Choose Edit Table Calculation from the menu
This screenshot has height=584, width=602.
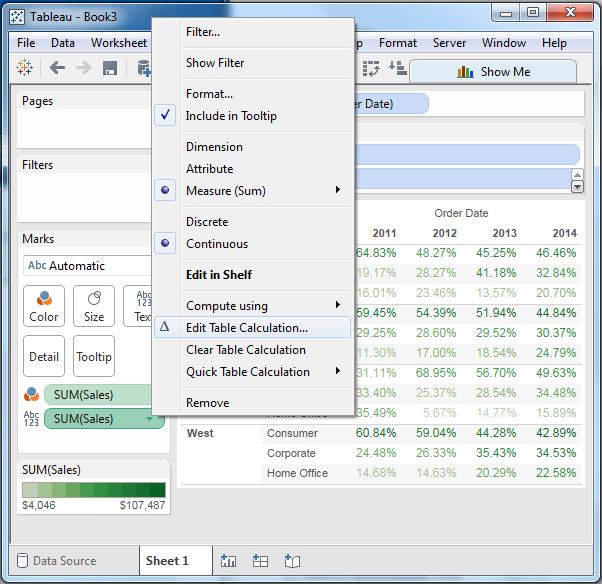point(247,328)
